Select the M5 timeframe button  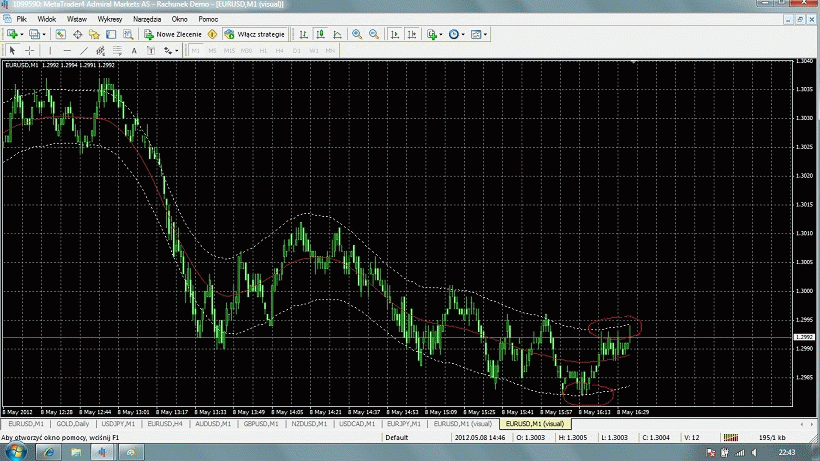pyautogui.click(x=212, y=51)
